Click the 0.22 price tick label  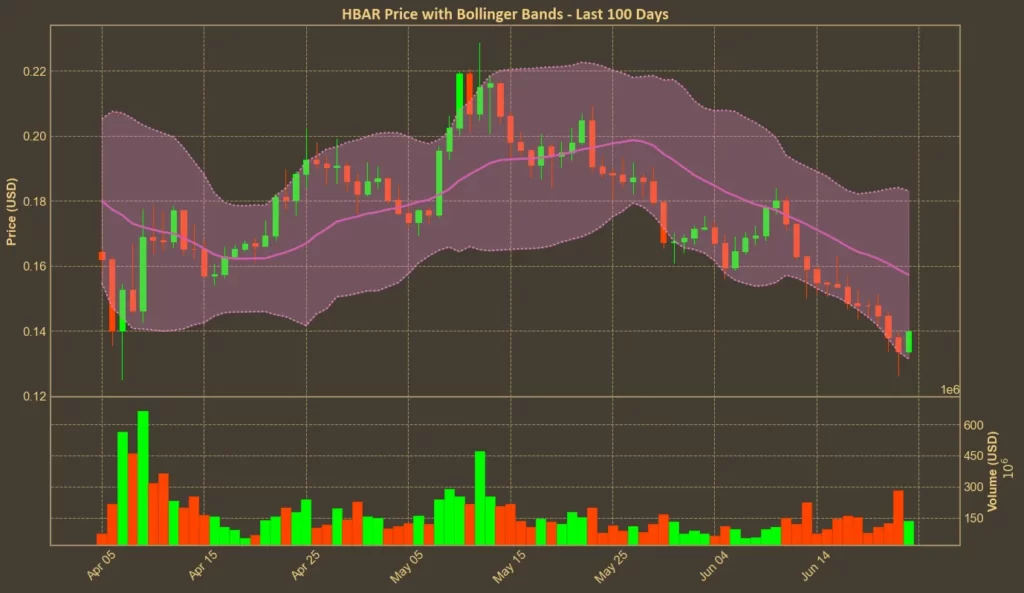coord(35,72)
